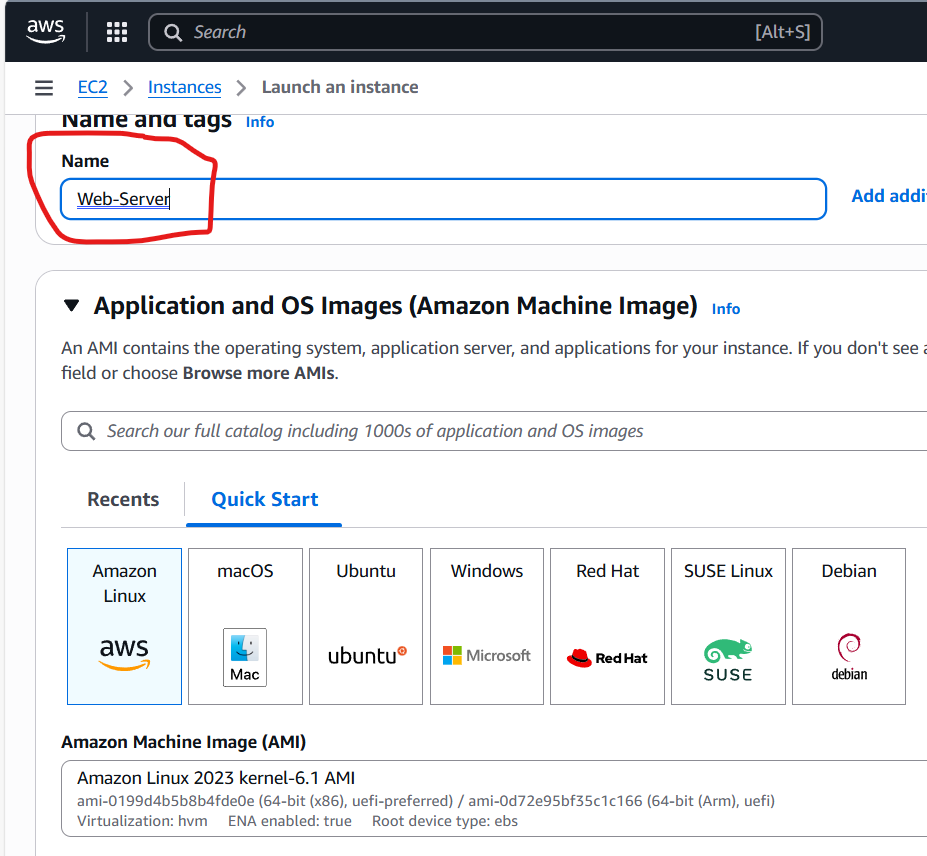Open the AWS services grid menu

[x=117, y=32]
